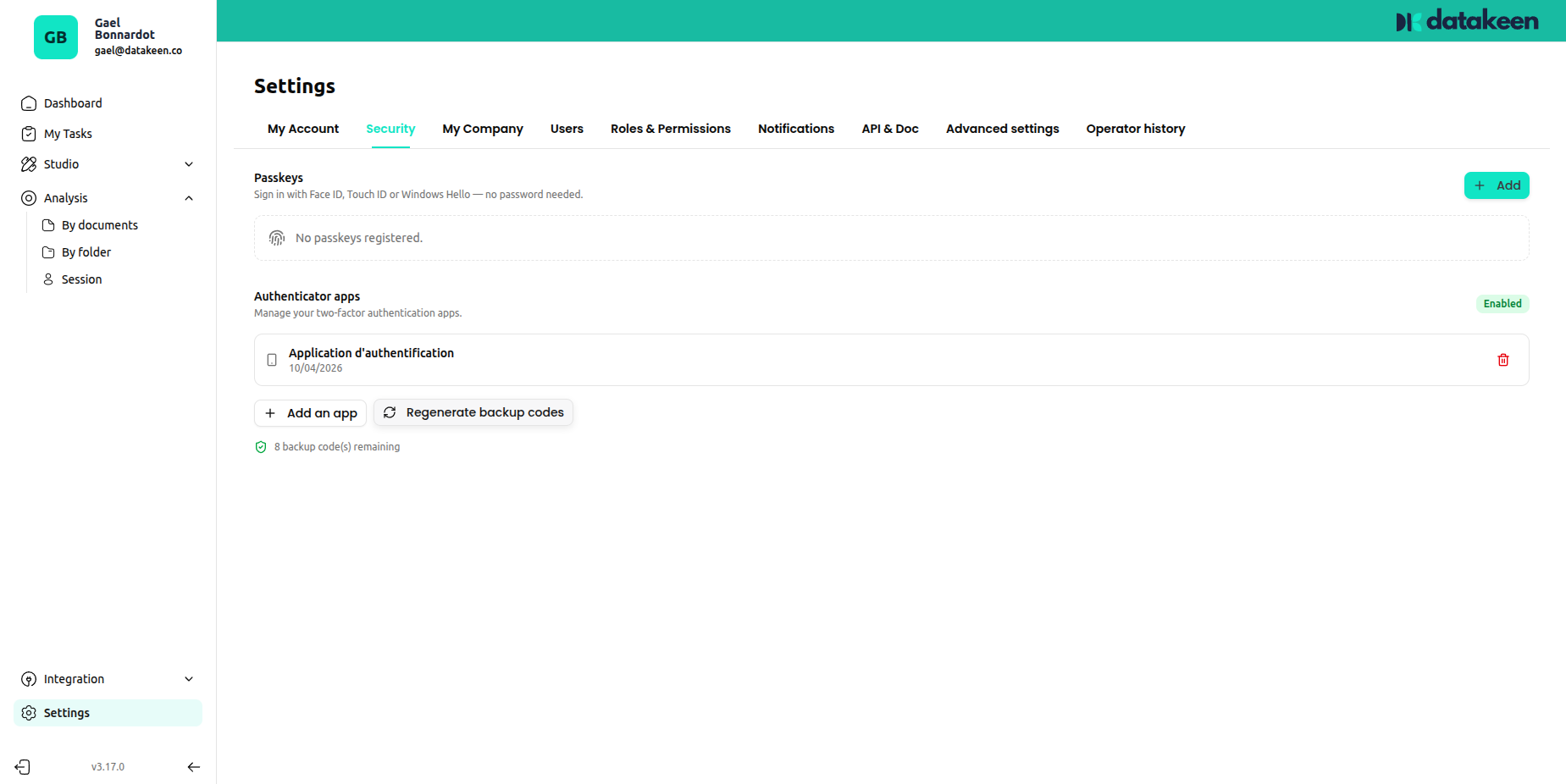Open the Dashboard from the sidebar
The width and height of the screenshot is (1566, 784).
(x=72, y=102)
